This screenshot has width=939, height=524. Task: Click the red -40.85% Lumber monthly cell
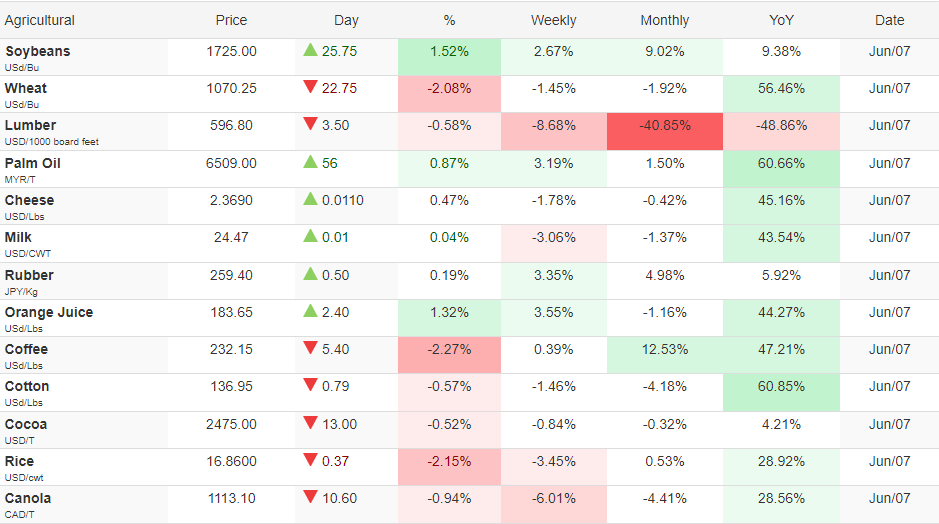[x=665, y=131]
